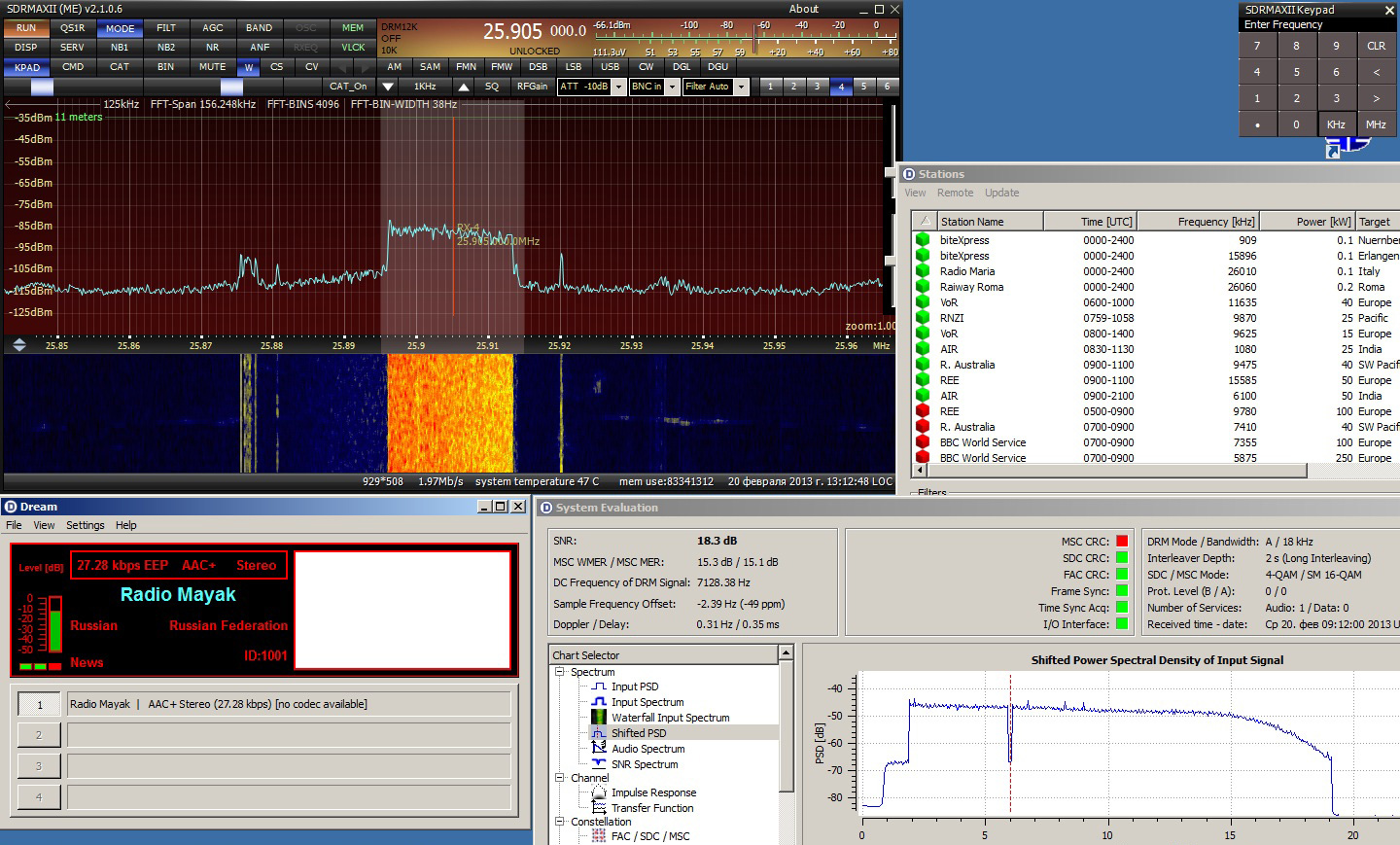Toggle the MUTE button

[x=213, y=67]
